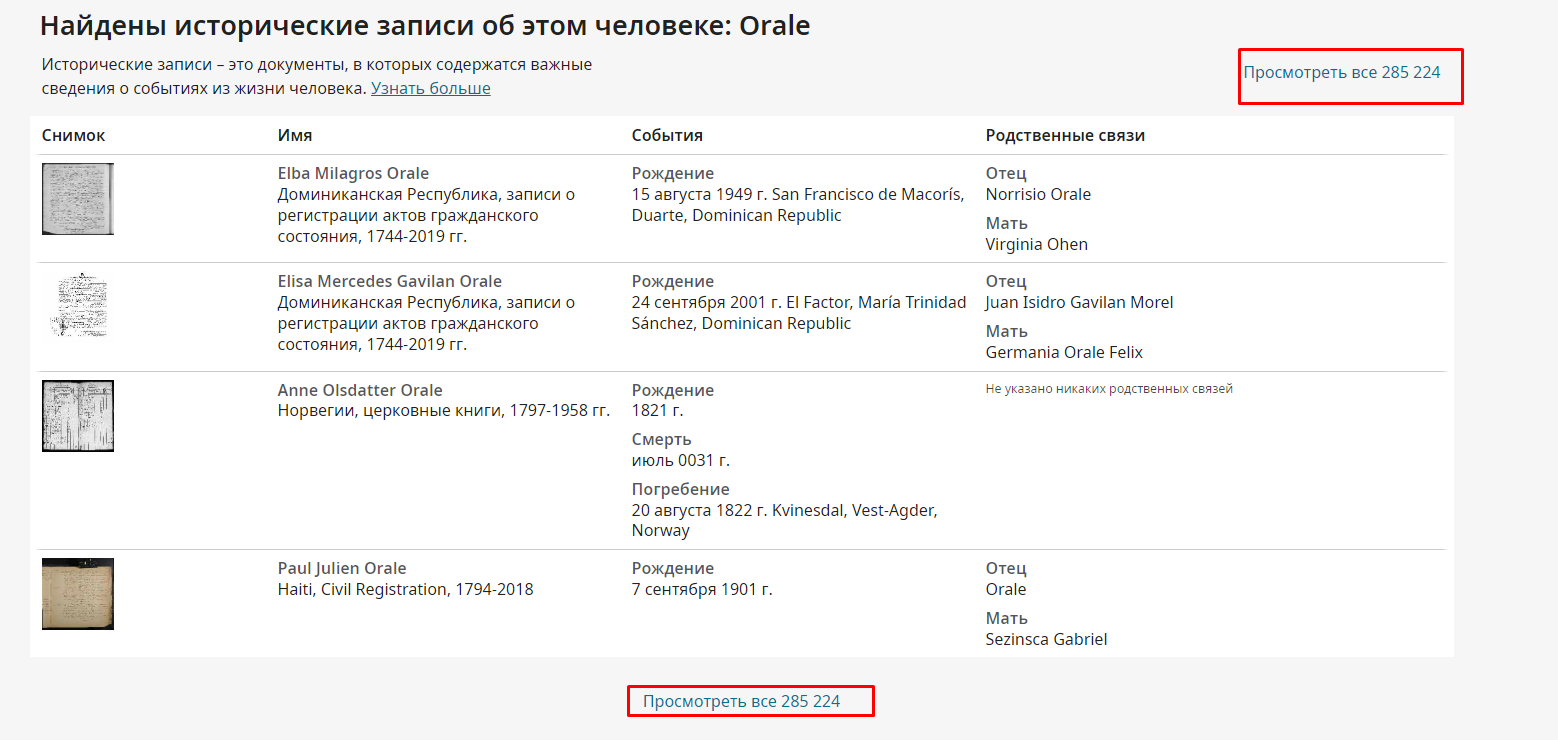Open Elisa Mercedes Gavilan Orale record
Viewport: 1558px width, 740px height.
tap(389, 282)
